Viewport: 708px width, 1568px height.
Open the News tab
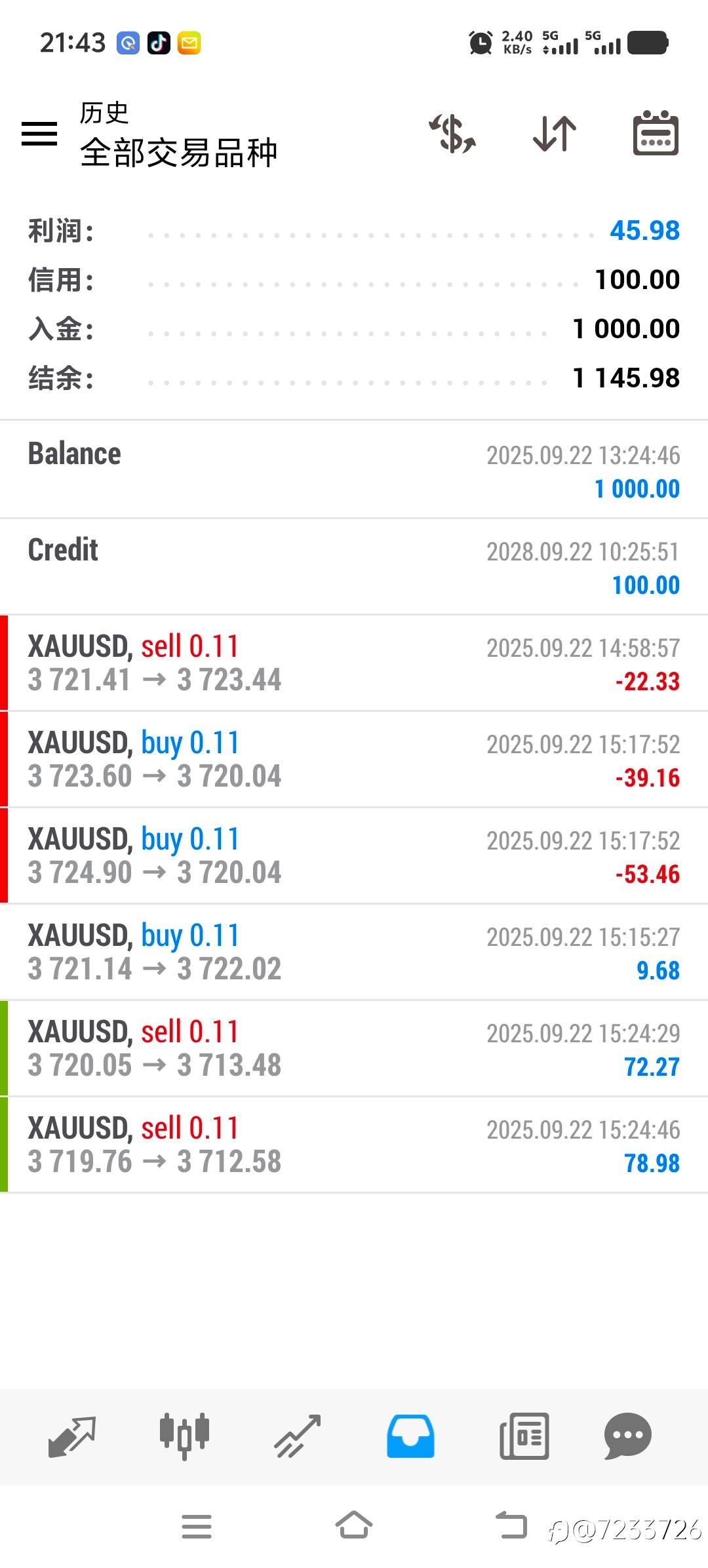coord(524,1436)
